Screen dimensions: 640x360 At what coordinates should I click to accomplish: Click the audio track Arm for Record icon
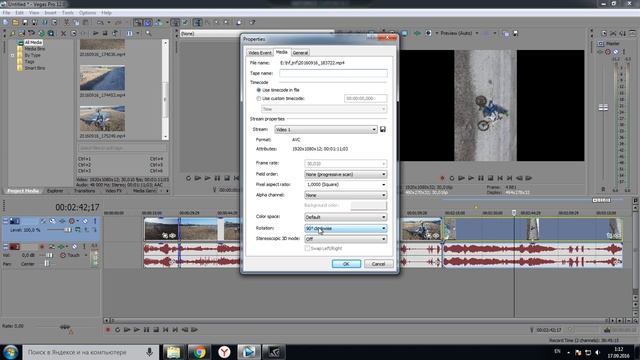click(42, 247)
